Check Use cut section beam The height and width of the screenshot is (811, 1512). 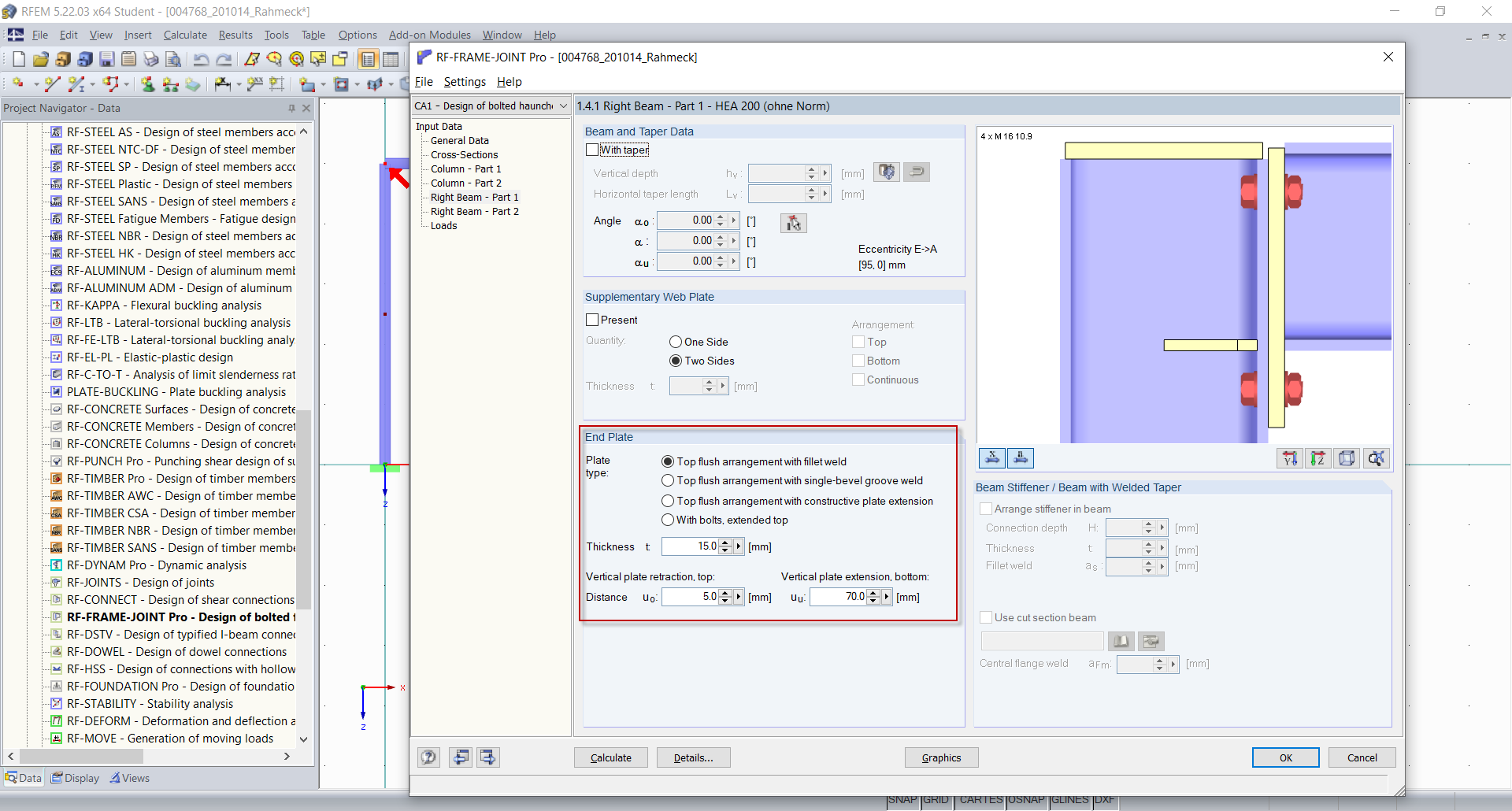click(986, 617)
